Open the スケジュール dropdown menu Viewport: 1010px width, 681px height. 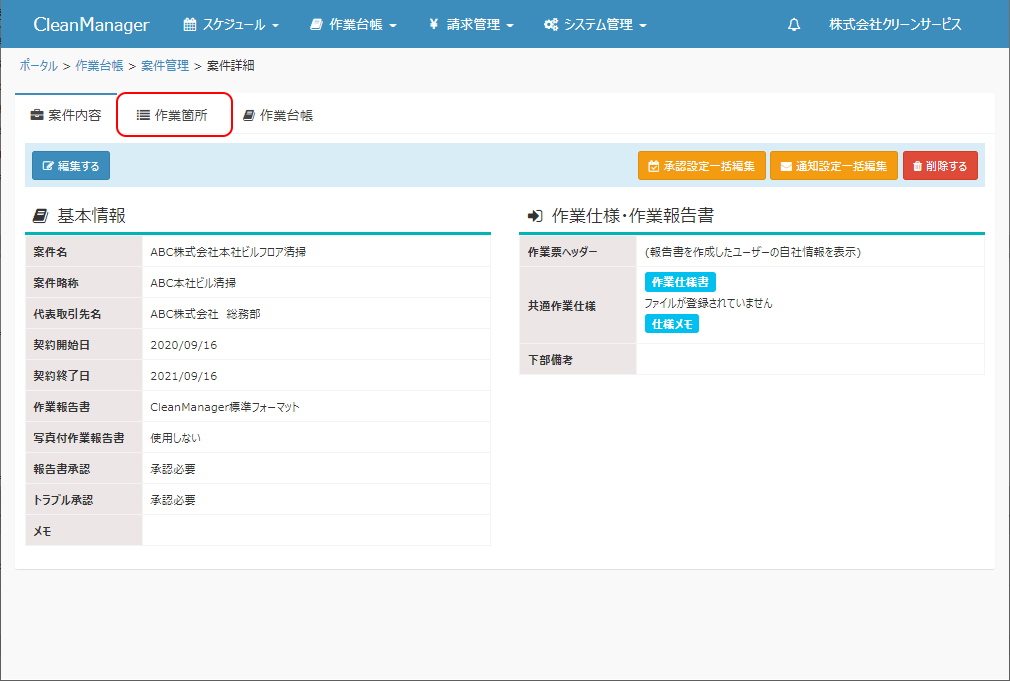(x=231, y=25)
